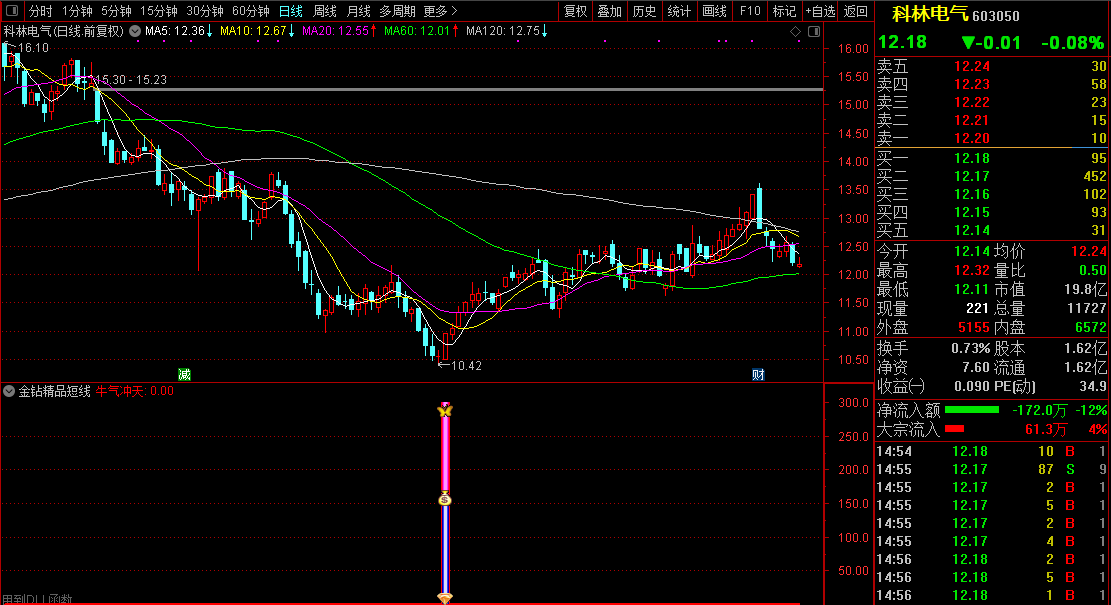Click the butterfly signal icon on the indicator

pos(446,410)
